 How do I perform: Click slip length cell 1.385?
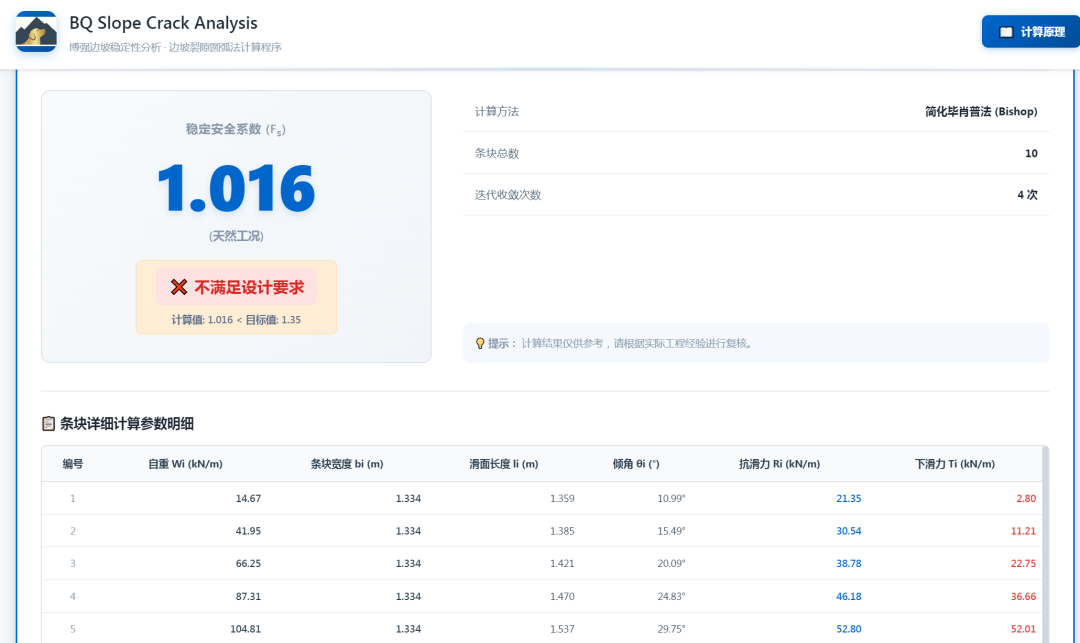point(562,531)
